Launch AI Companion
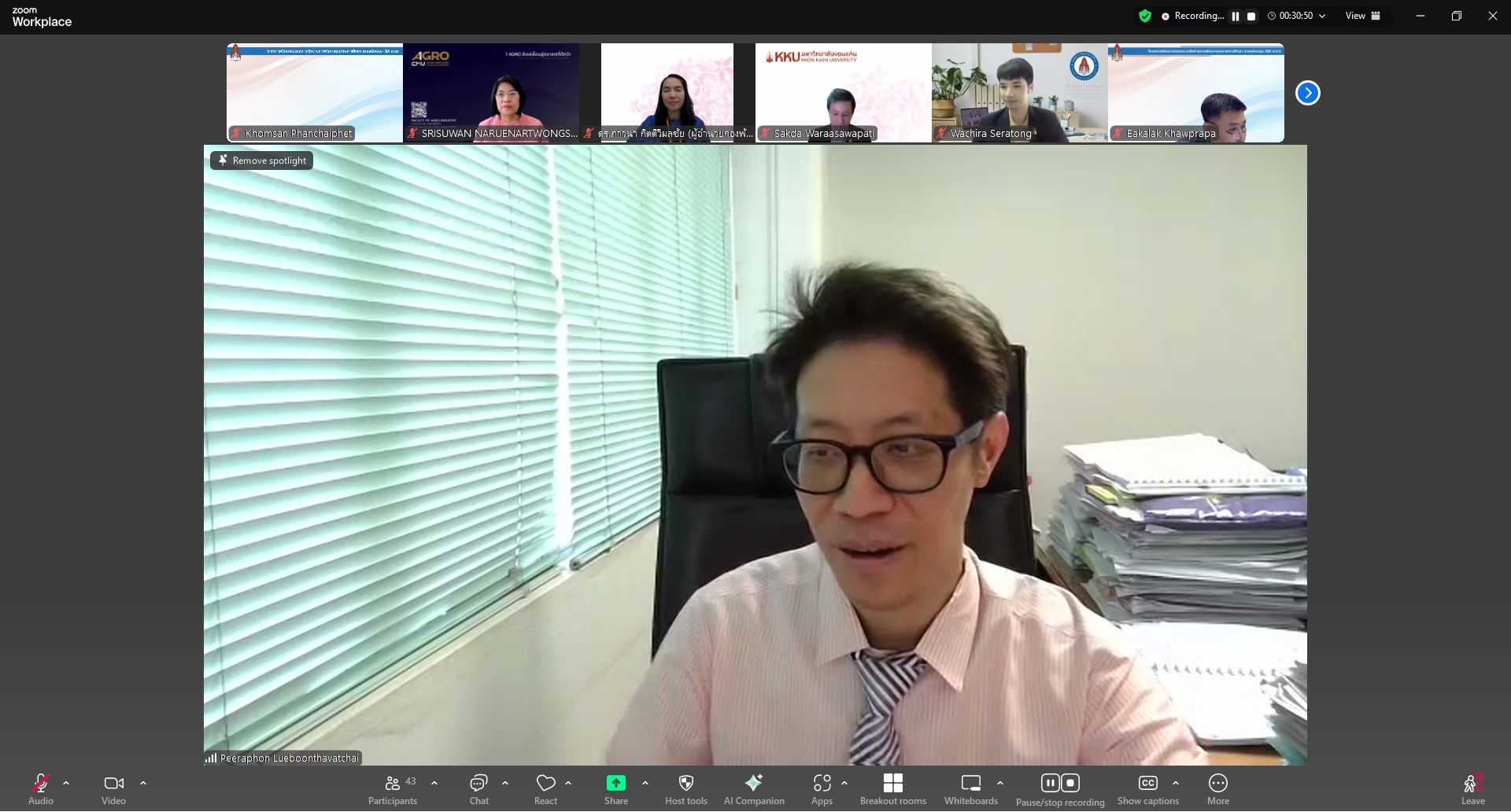The height and width of the screenshot is (812, 1511). [753, 789]
